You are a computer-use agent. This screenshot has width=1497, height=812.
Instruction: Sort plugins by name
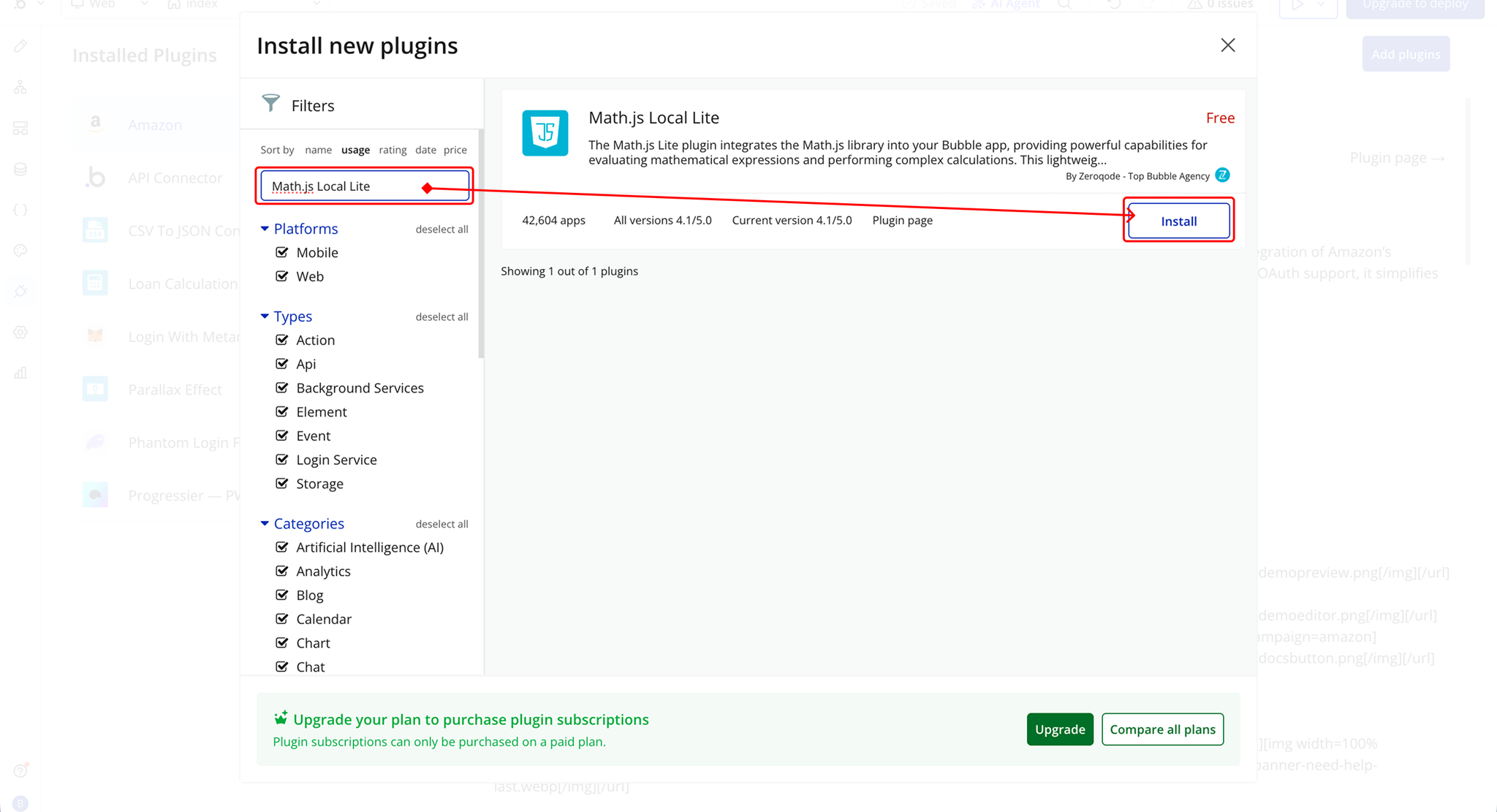point(318,150)
